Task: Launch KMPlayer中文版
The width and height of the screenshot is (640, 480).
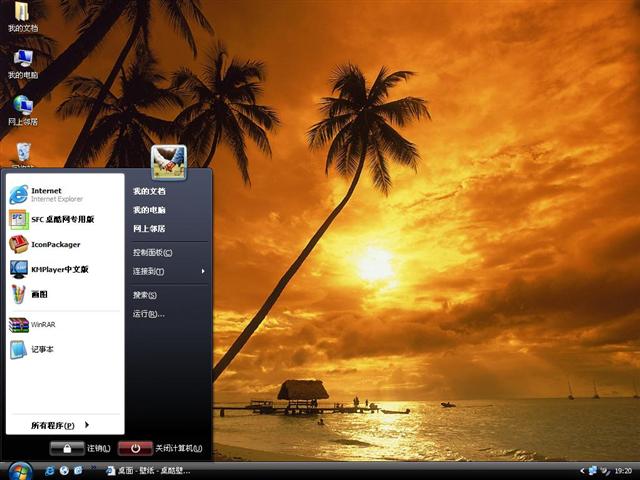Action: 64,269
